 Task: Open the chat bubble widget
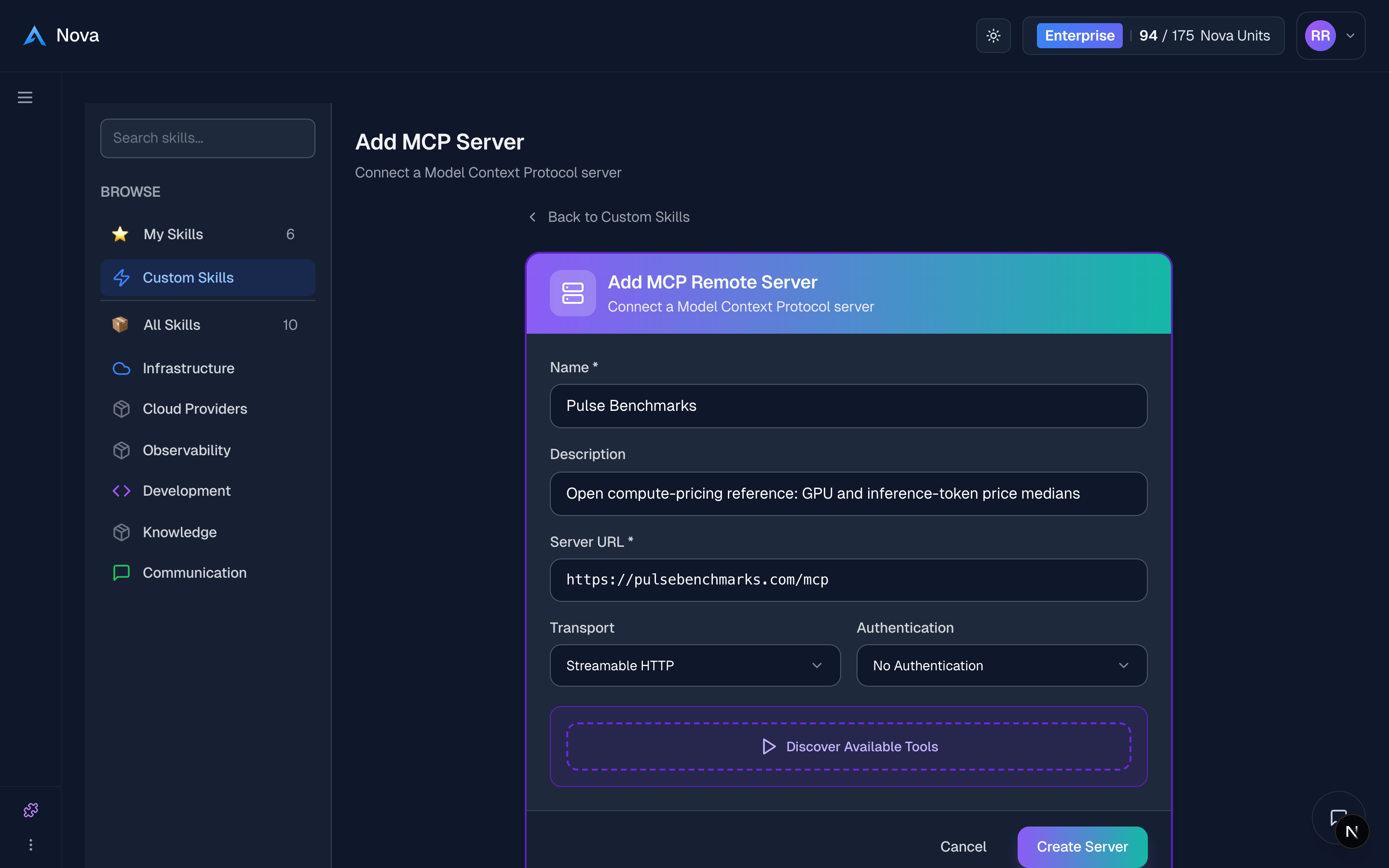1338,817
